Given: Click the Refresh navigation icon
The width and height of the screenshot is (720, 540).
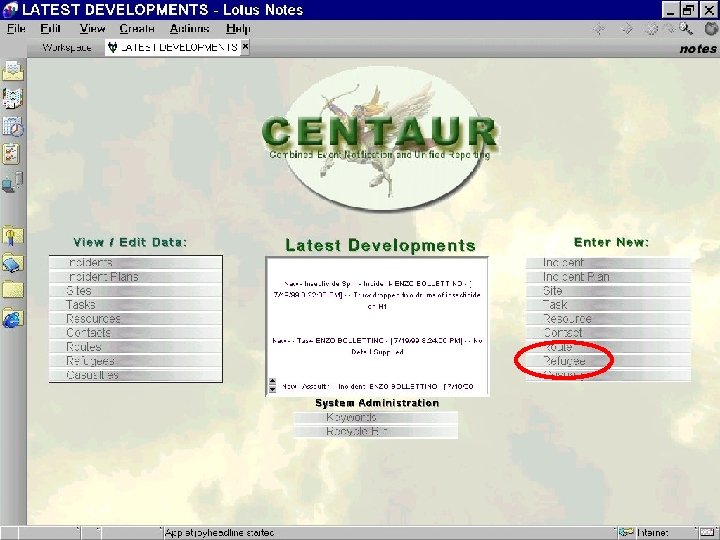Looking at the screenshot, I should [x=669, y=29].
